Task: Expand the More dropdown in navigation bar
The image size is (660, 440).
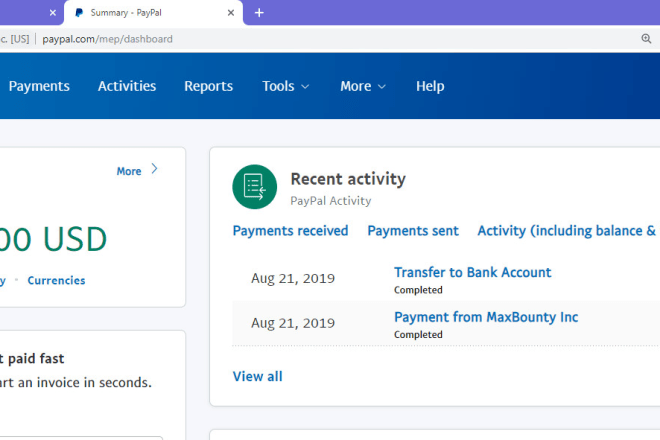Action: click(363, 86)
